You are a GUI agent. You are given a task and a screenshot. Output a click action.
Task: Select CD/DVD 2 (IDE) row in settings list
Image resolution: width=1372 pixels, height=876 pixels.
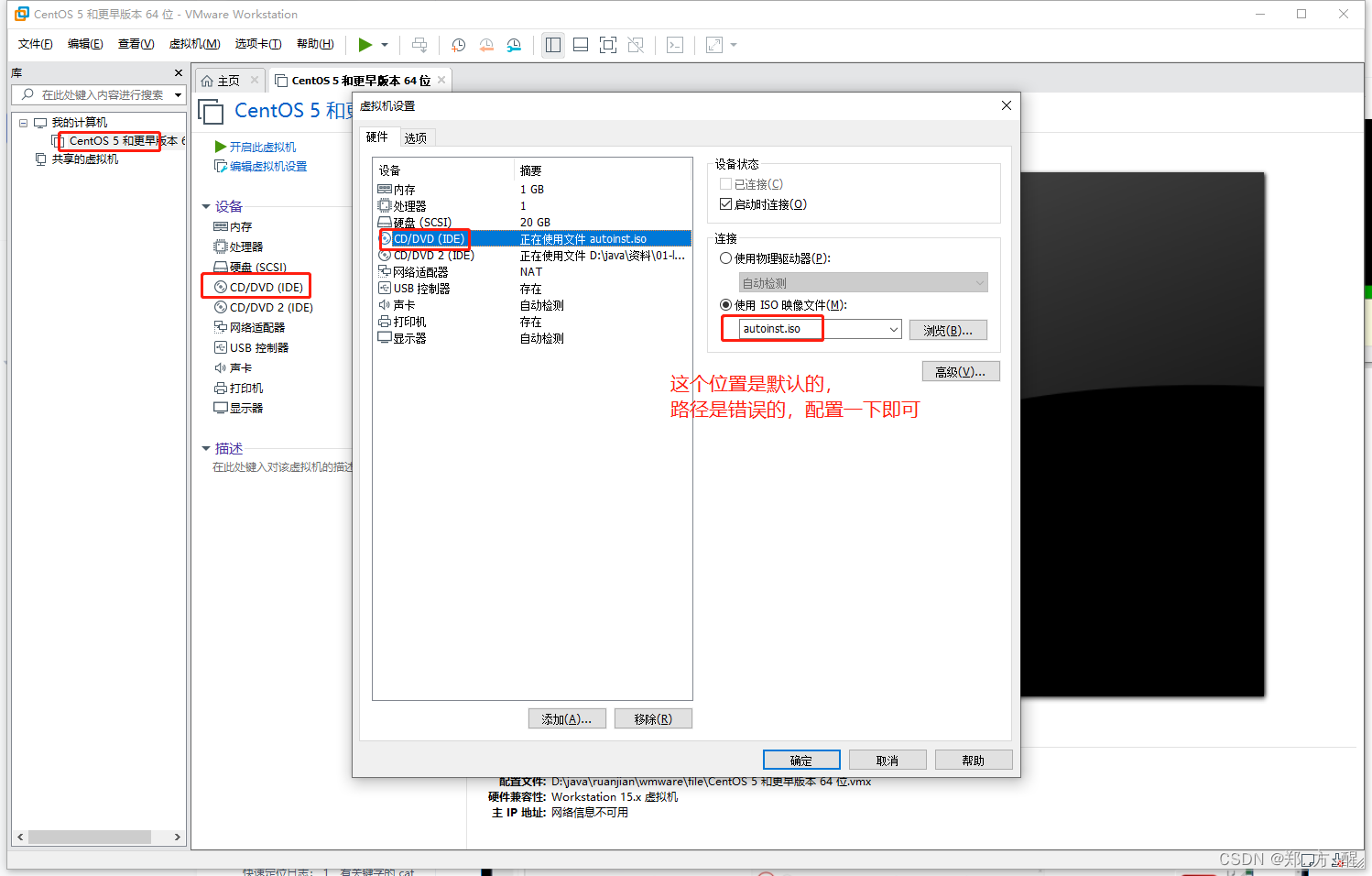pyautogui.click(x=532, y=256)
